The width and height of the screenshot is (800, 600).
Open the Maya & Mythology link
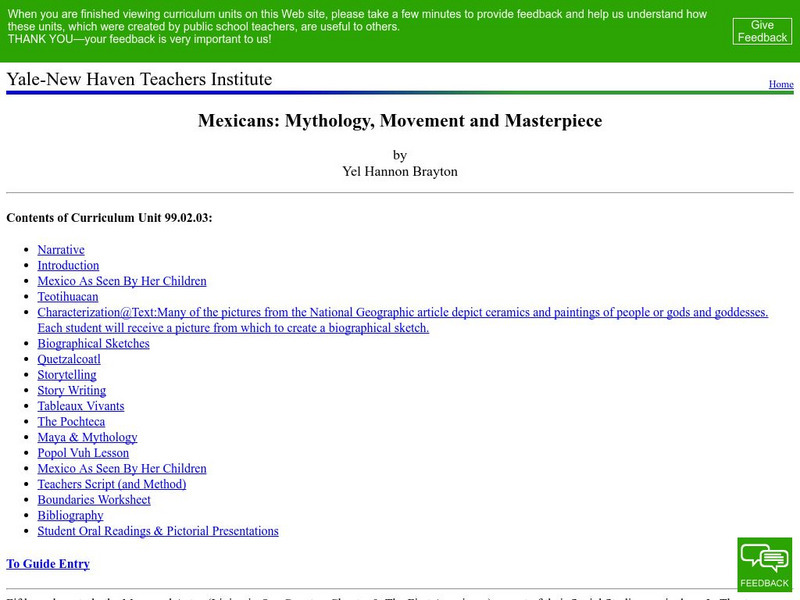(x=87, y=437)
